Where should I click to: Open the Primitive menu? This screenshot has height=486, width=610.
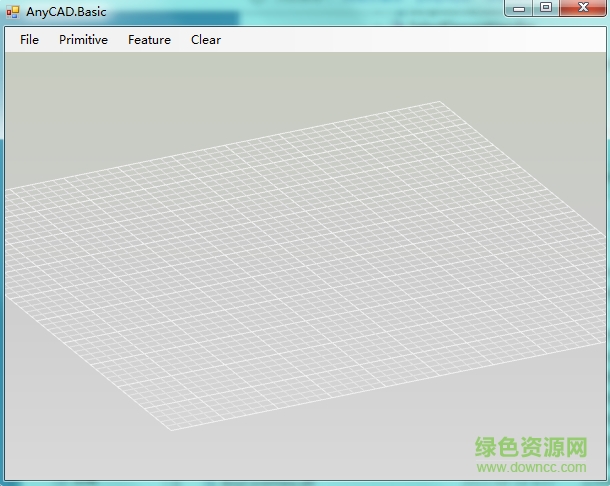pos(83,40)
